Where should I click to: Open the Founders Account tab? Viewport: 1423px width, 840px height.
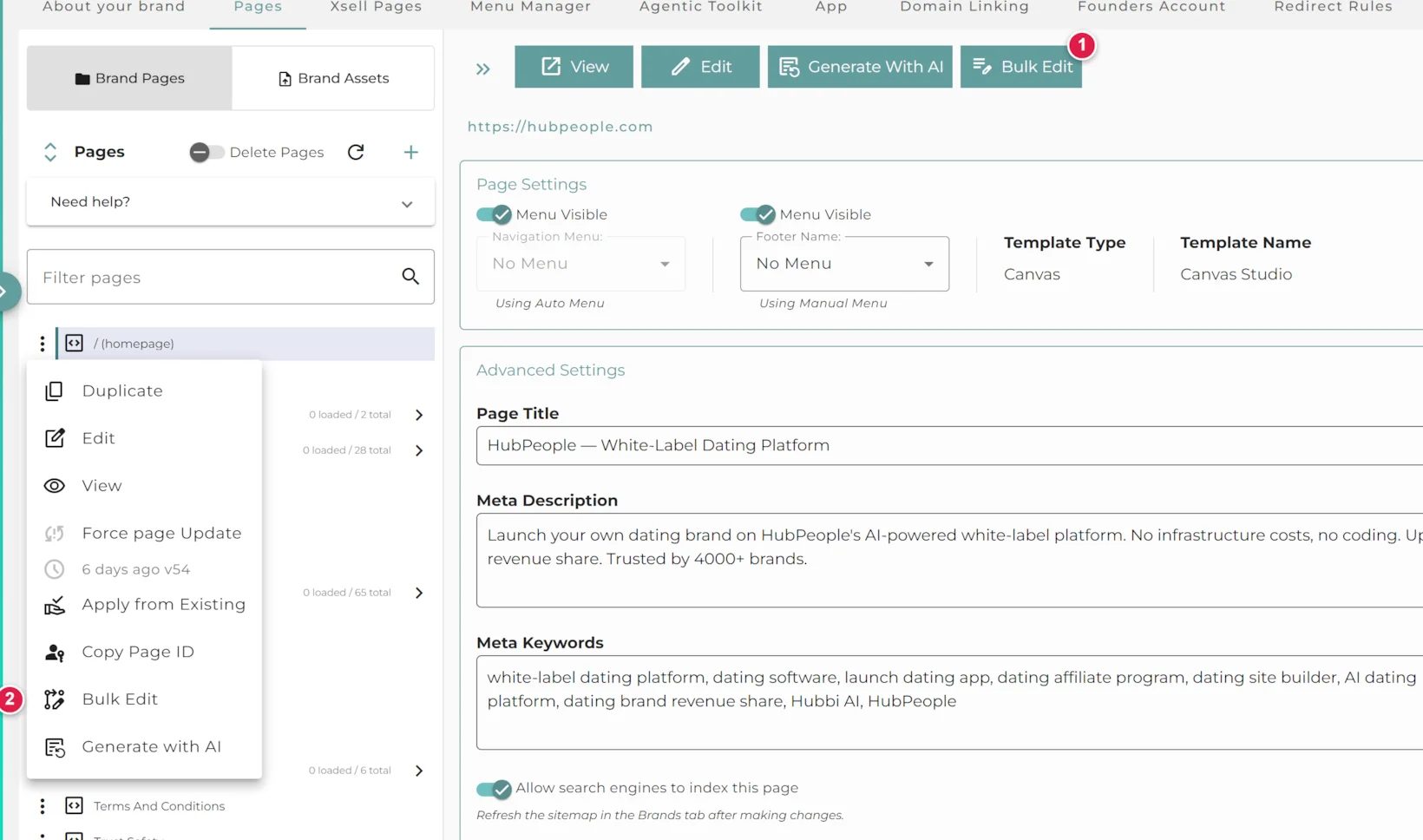pyautogui.click(x=1151, y=7)
